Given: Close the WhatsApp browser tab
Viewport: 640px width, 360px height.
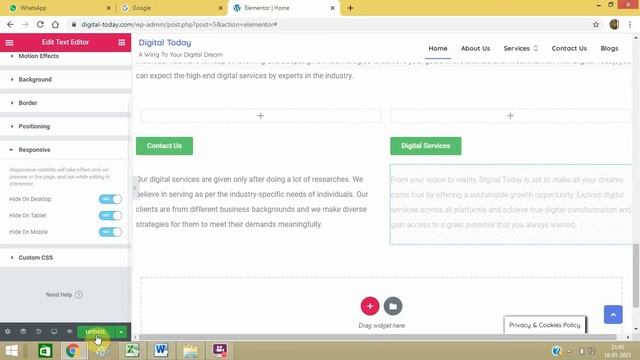Looking at the screenshot, I should (x=108, y=8).
